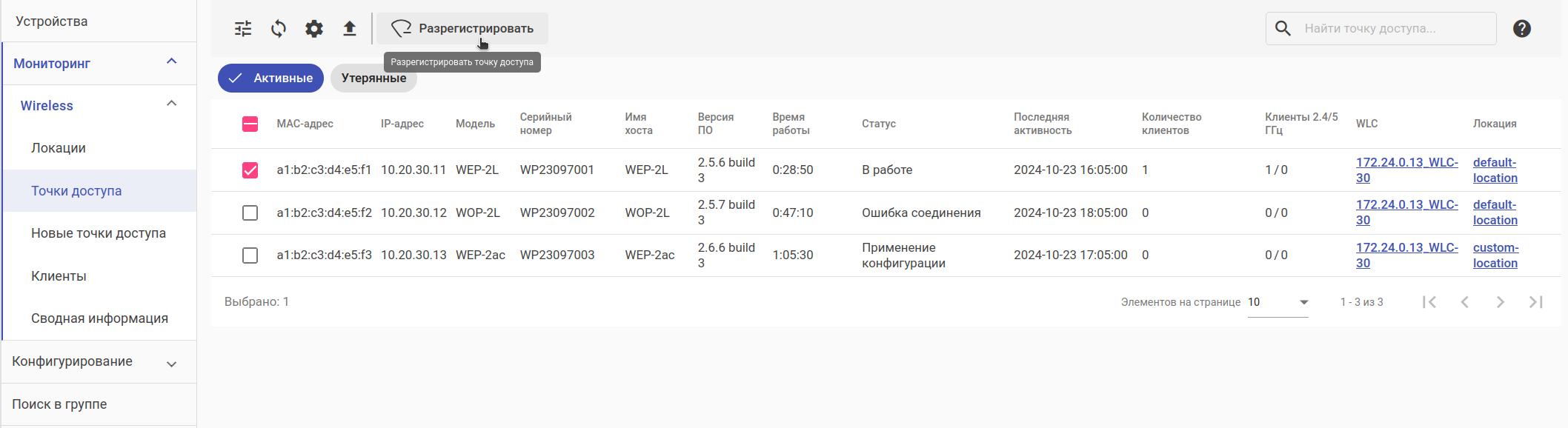This screenshot has height=428, width=1568.
Task: Click the access point search field
Action: click(x=1393, y=29)
